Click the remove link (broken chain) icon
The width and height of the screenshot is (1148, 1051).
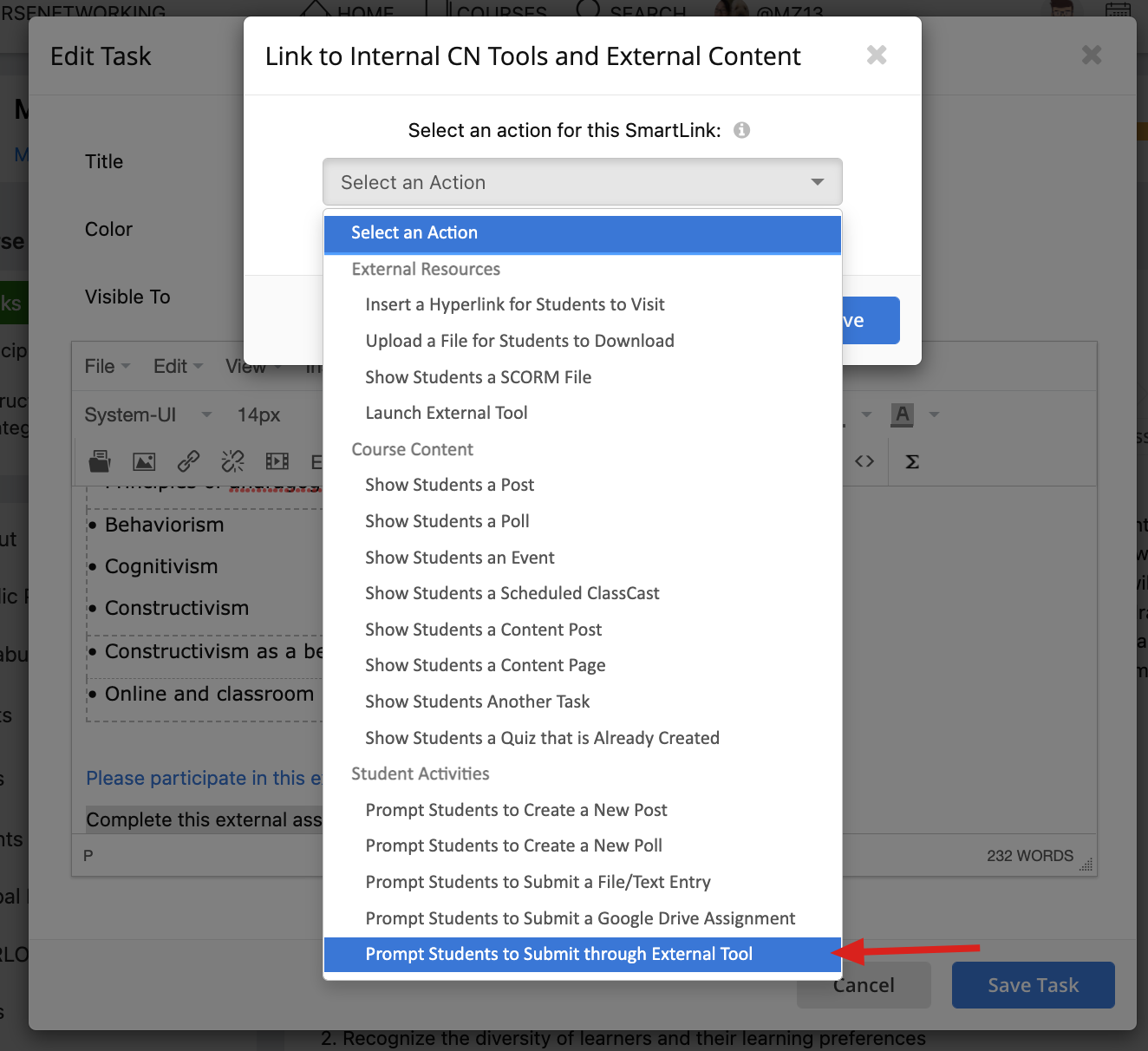[x=232, y=461]
